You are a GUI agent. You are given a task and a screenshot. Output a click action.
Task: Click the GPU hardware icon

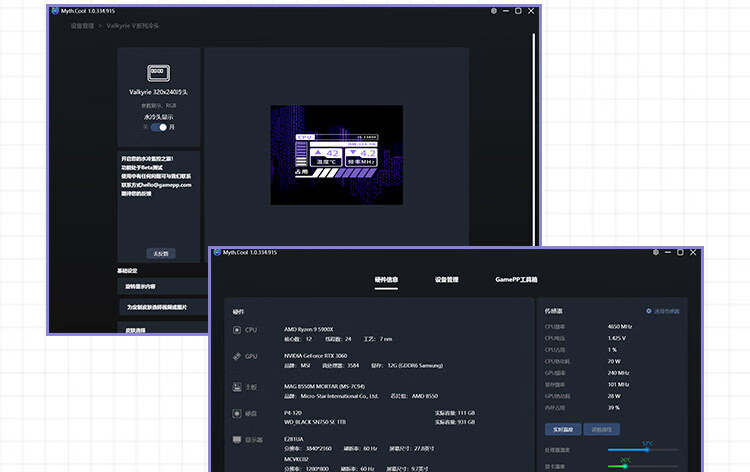pos(237,356)
